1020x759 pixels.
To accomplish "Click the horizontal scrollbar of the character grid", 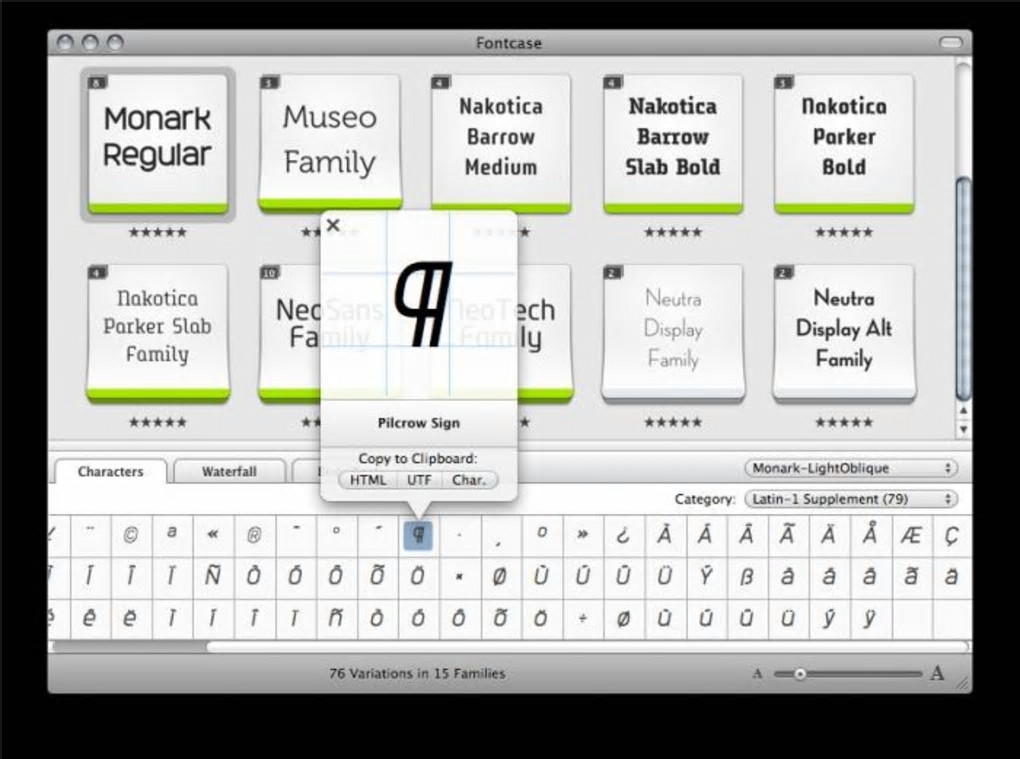I will [509, 646].
